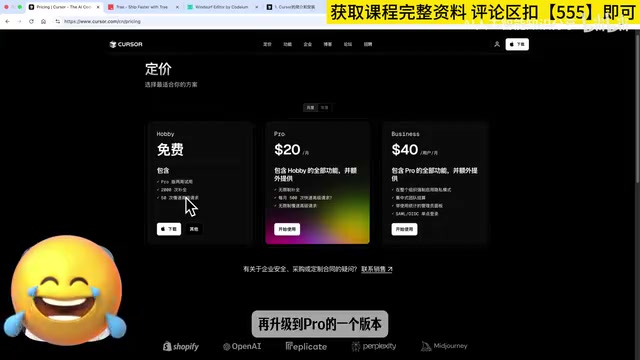Click the 定价 page heading
Viewport: 640px width, 360px height.
coord(158,69)
